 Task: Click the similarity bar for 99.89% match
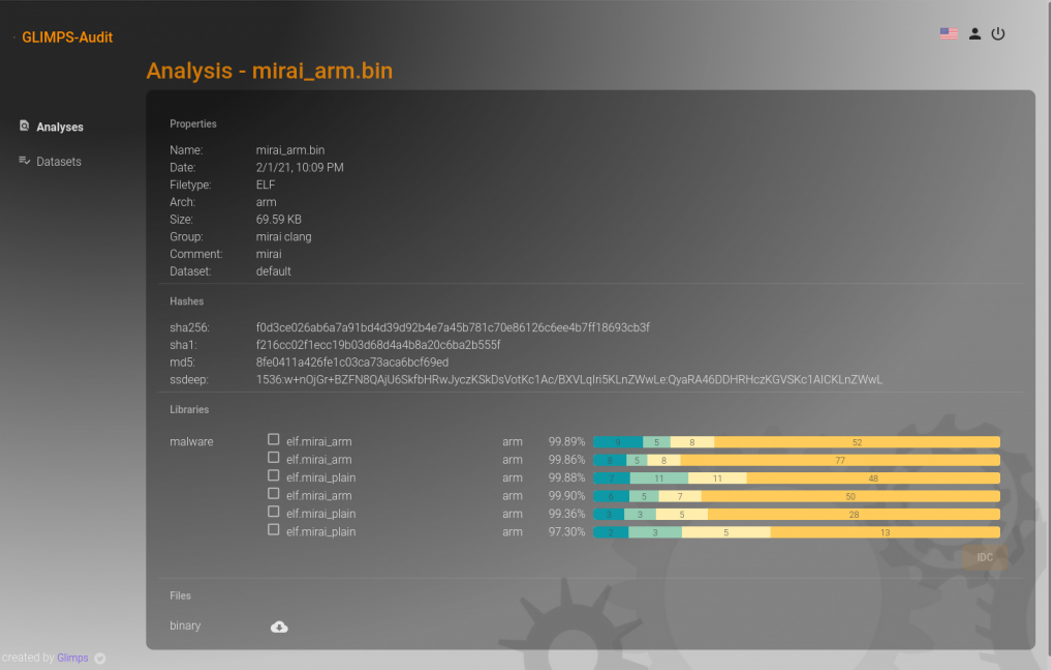[796, 442]
